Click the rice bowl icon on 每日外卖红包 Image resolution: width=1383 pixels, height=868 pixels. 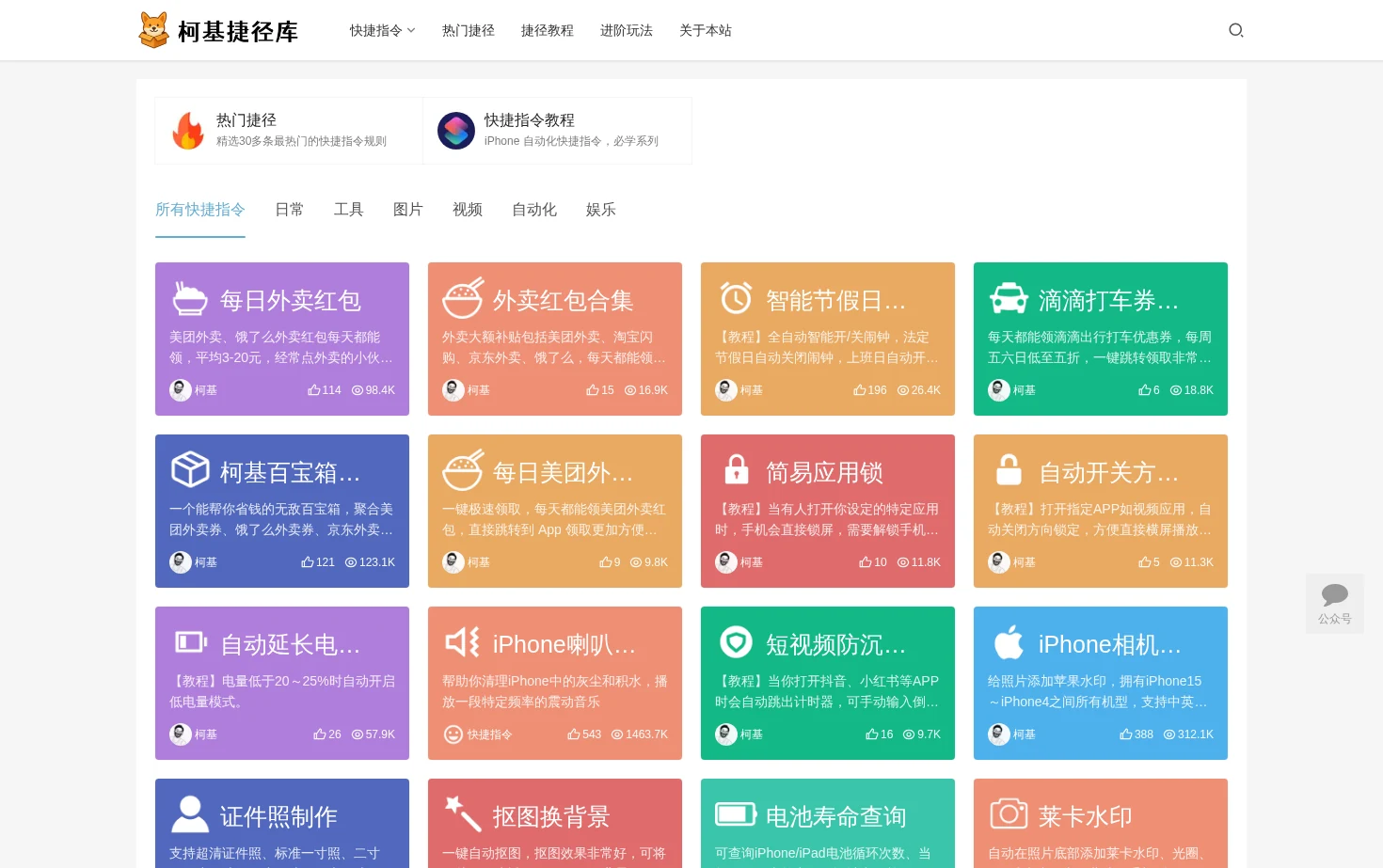point(190,299)
